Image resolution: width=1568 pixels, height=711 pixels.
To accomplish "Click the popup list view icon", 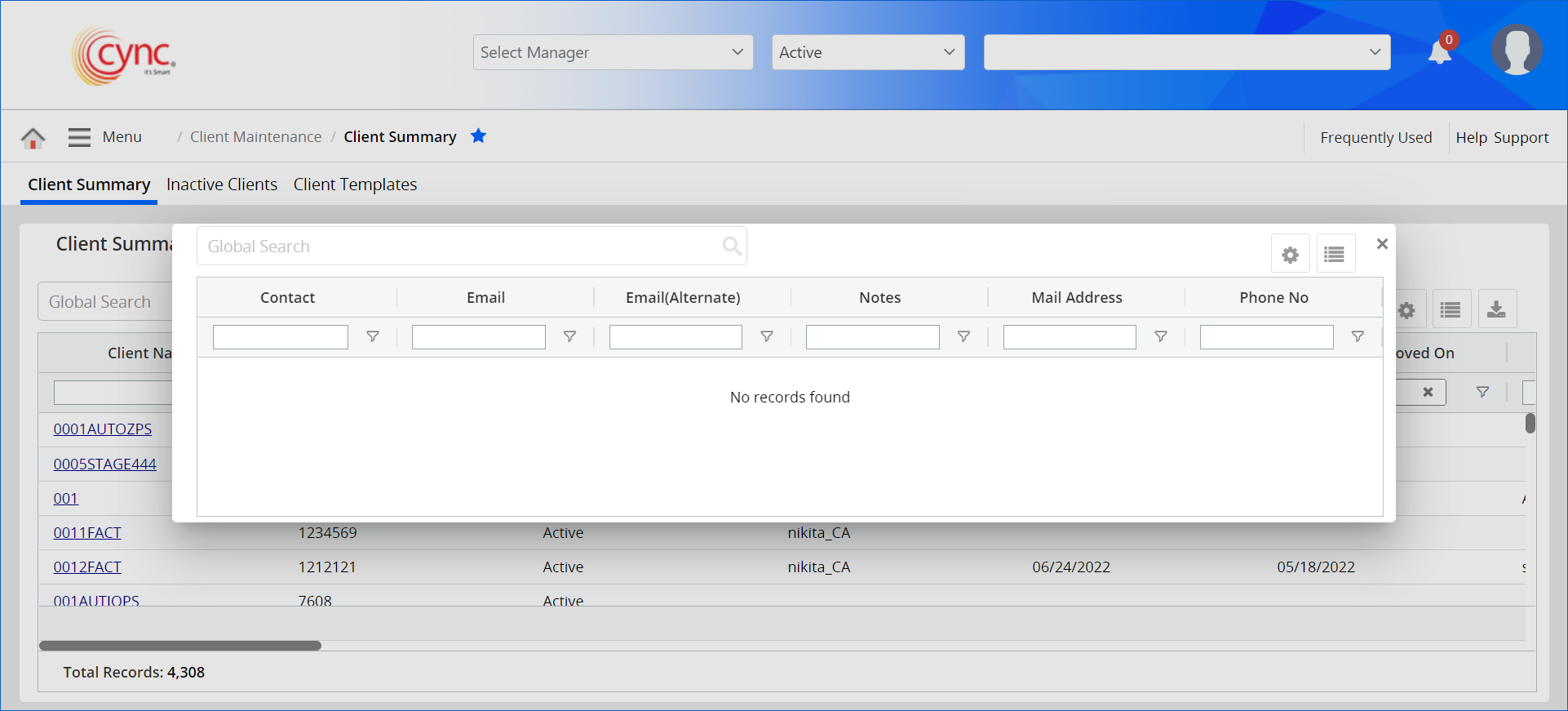I will pyautogui.click(x=1335, y=255).
